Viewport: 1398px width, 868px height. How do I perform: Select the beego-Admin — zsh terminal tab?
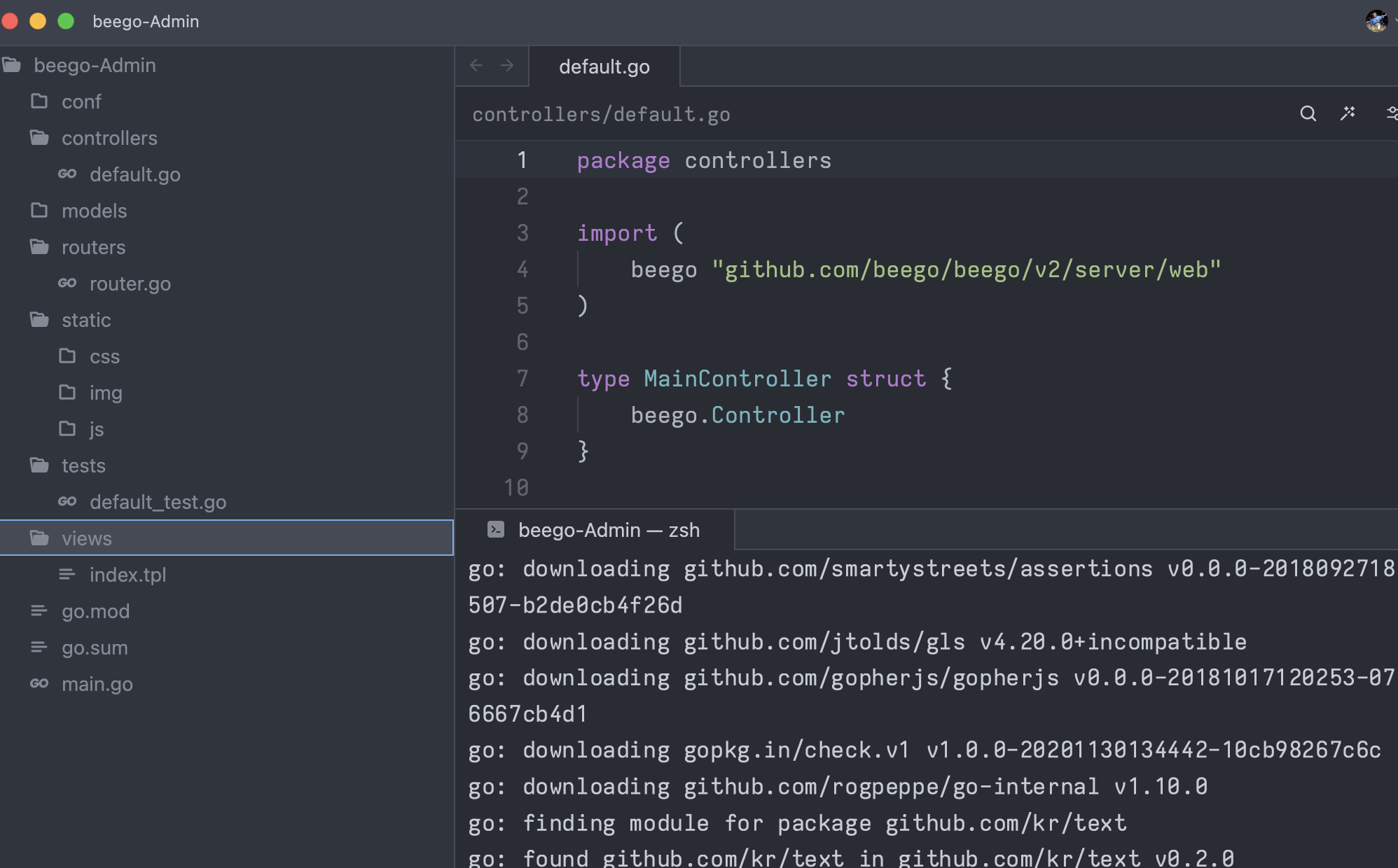point(608,530)
